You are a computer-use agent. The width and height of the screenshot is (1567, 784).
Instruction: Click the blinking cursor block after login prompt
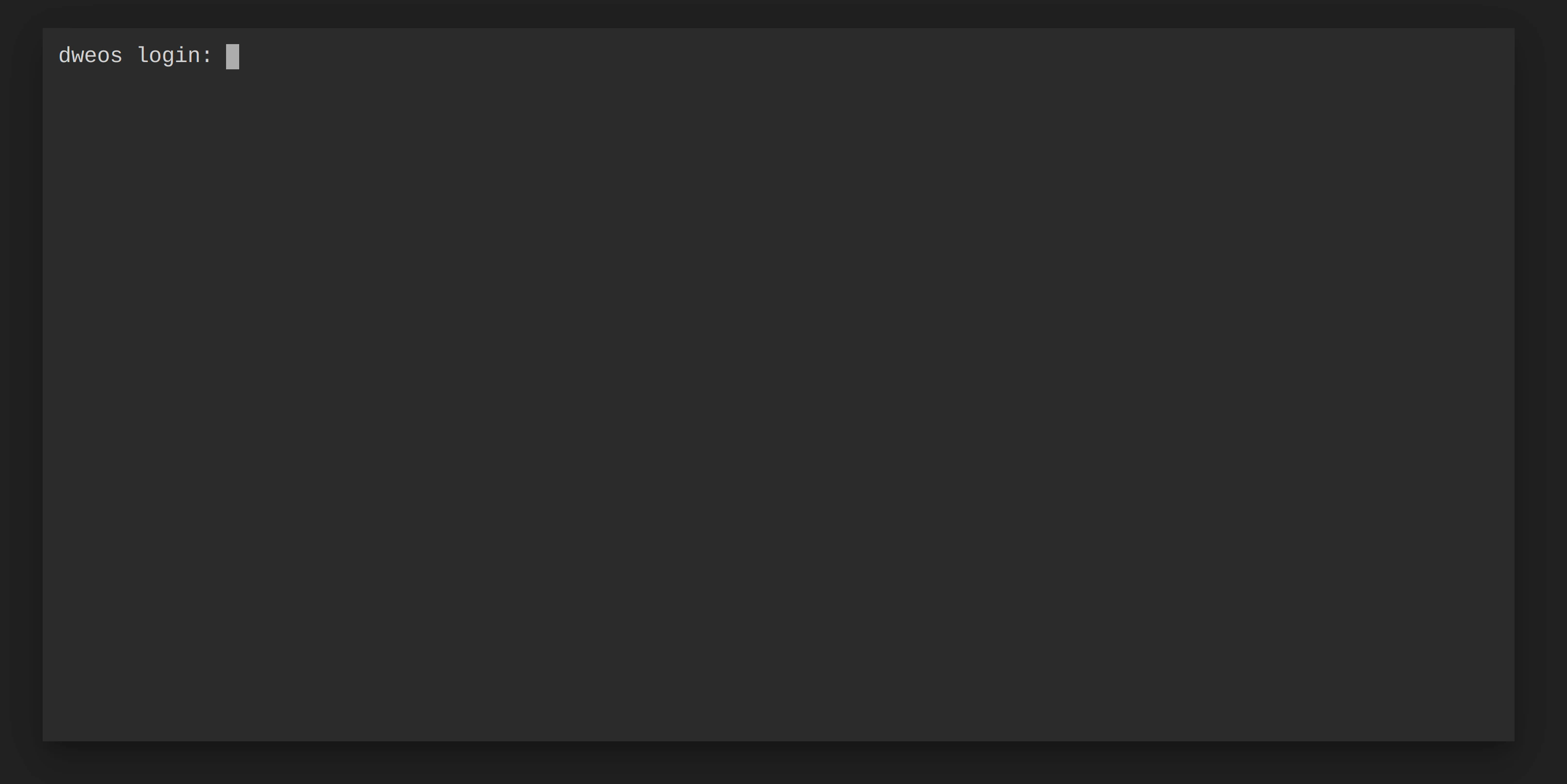[232, 57]
